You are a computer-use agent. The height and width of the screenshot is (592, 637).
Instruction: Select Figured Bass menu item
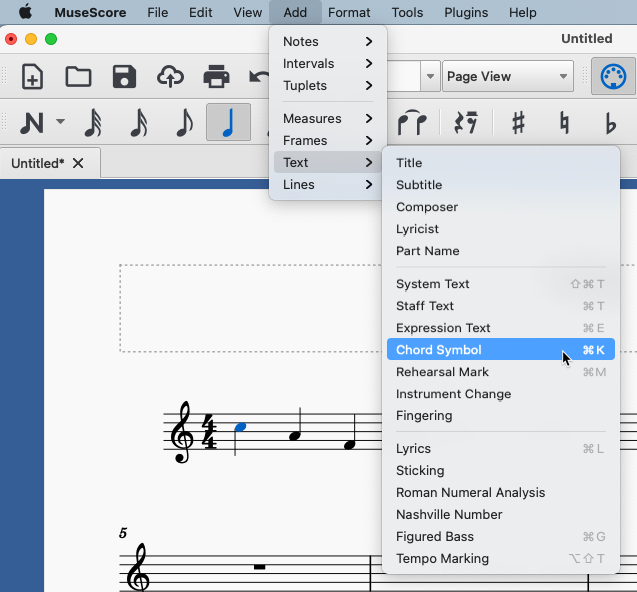tap(500, 536)
